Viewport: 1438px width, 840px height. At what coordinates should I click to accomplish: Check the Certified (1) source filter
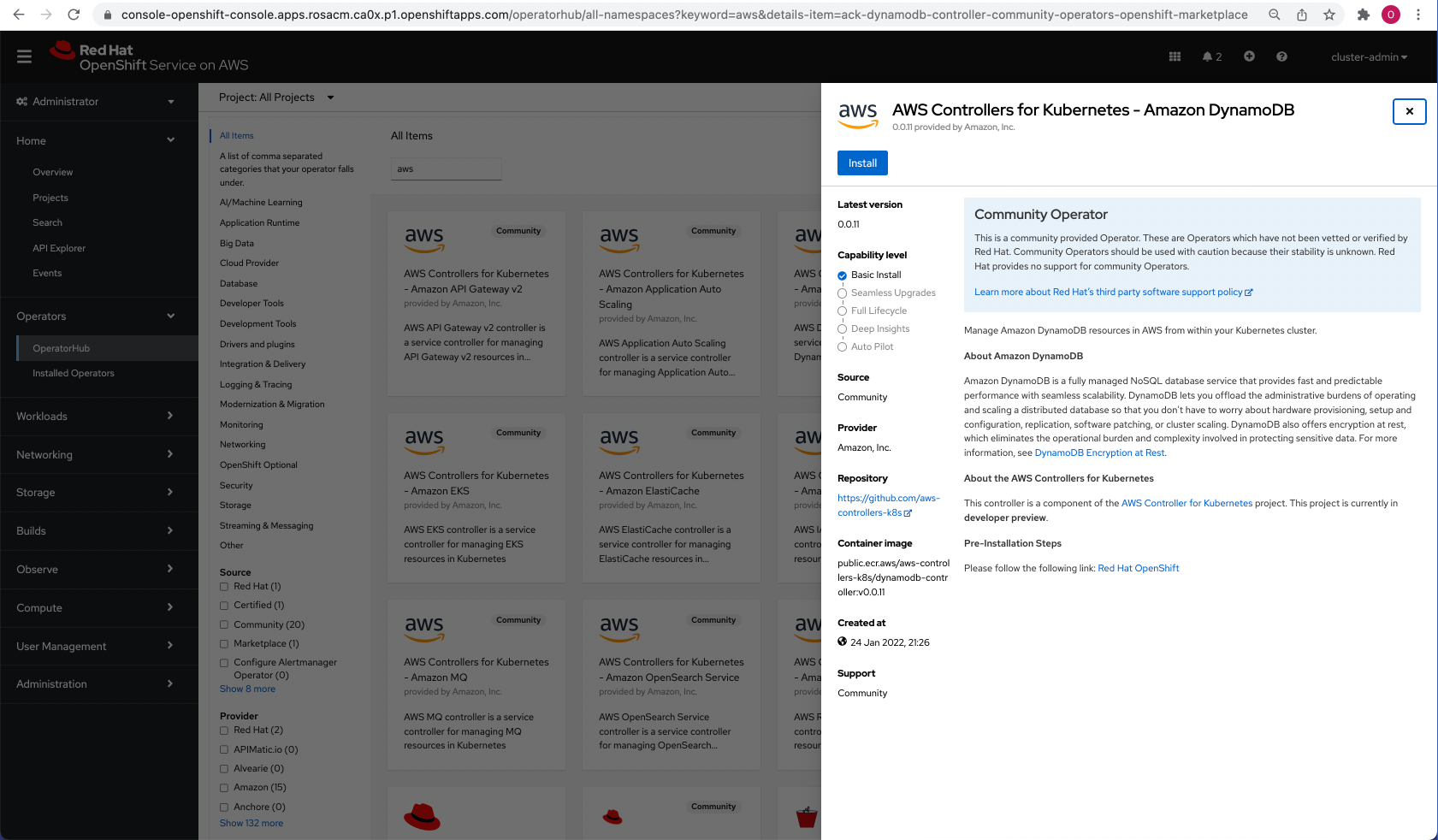tap(224, 606)
